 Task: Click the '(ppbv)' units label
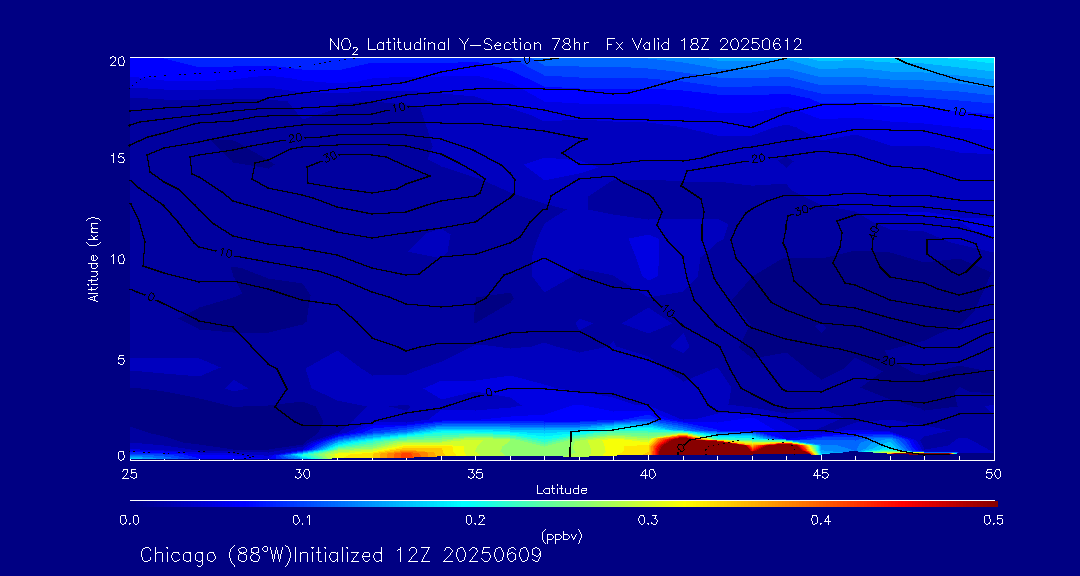pyautogui.click(x=562, y=536)
